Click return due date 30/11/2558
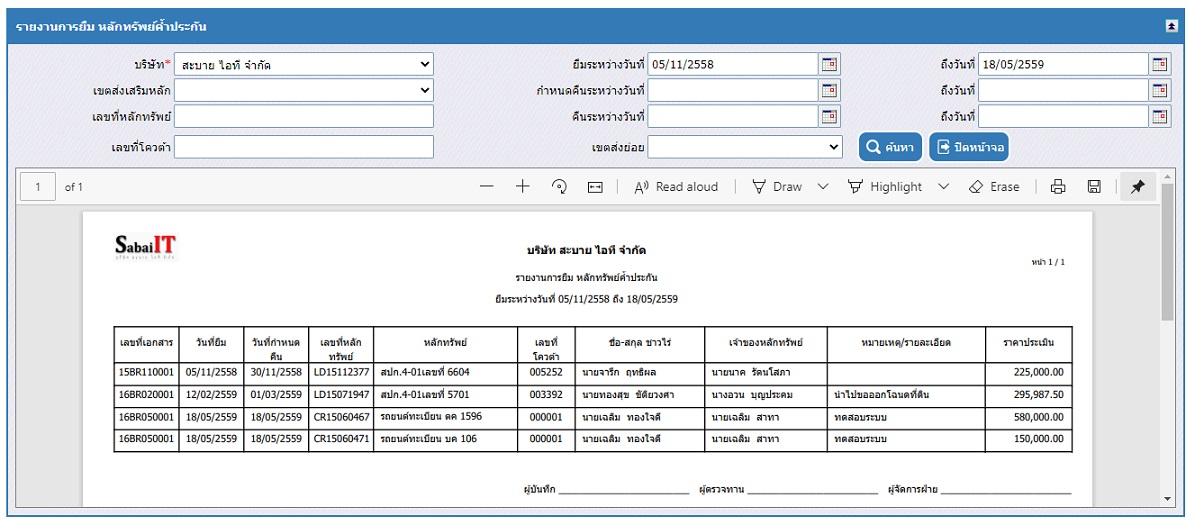This screenshot has width=1195, height=525. pyautogui.click(x=276, y=373)
